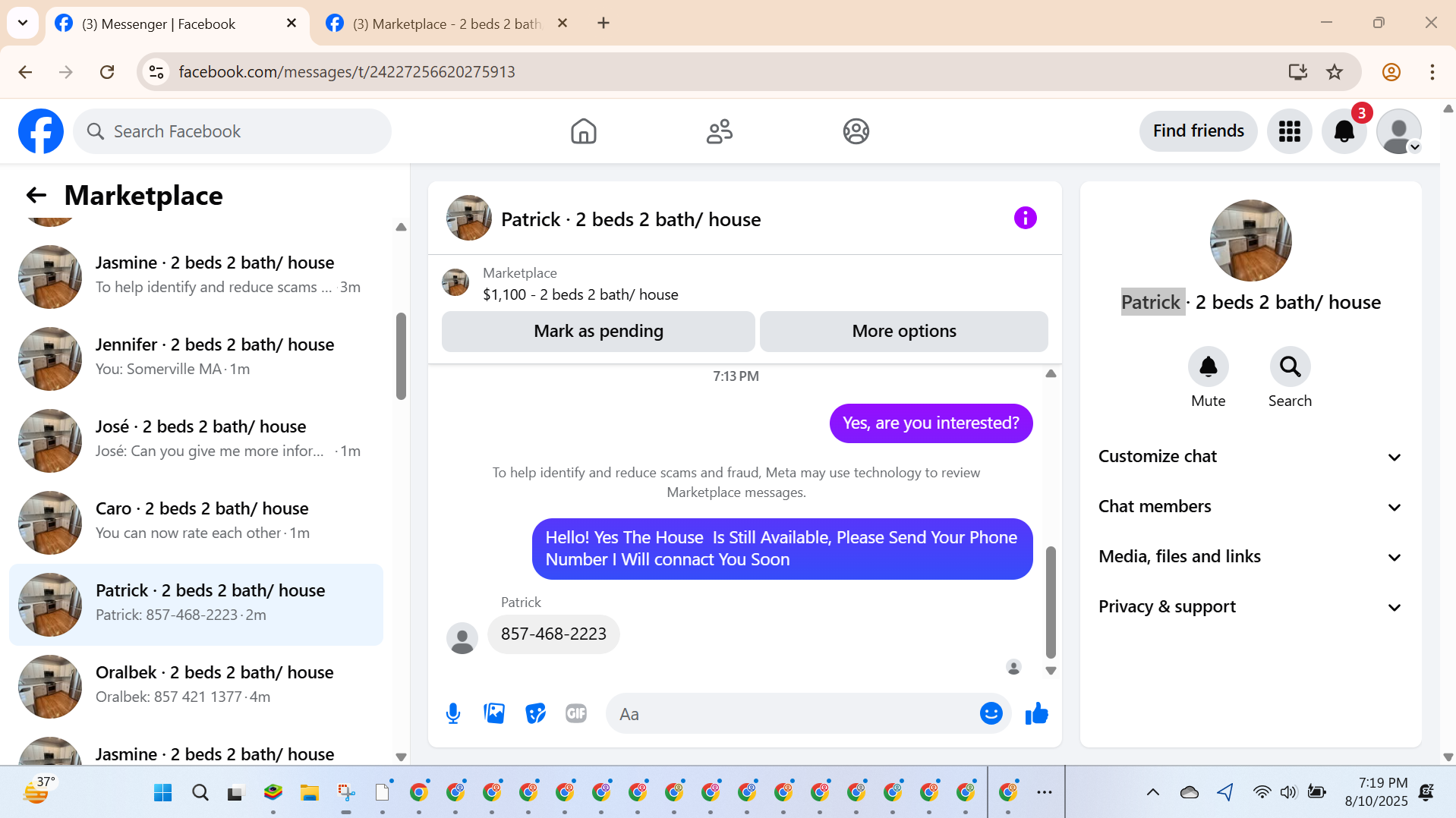The width and height of the screenshot is (1456, 818).
Task: Click the $1,100 listing title link
Action: tap(581, 294)
